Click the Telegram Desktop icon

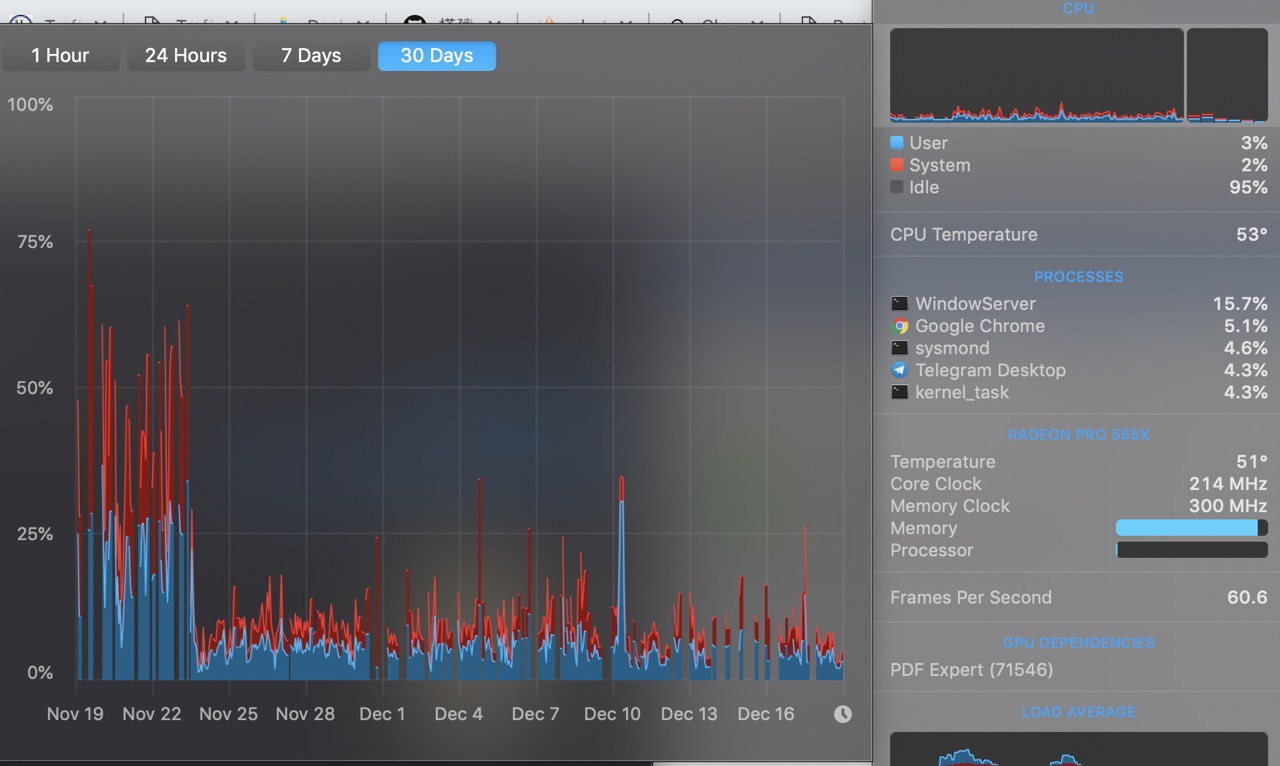[900, 370]
